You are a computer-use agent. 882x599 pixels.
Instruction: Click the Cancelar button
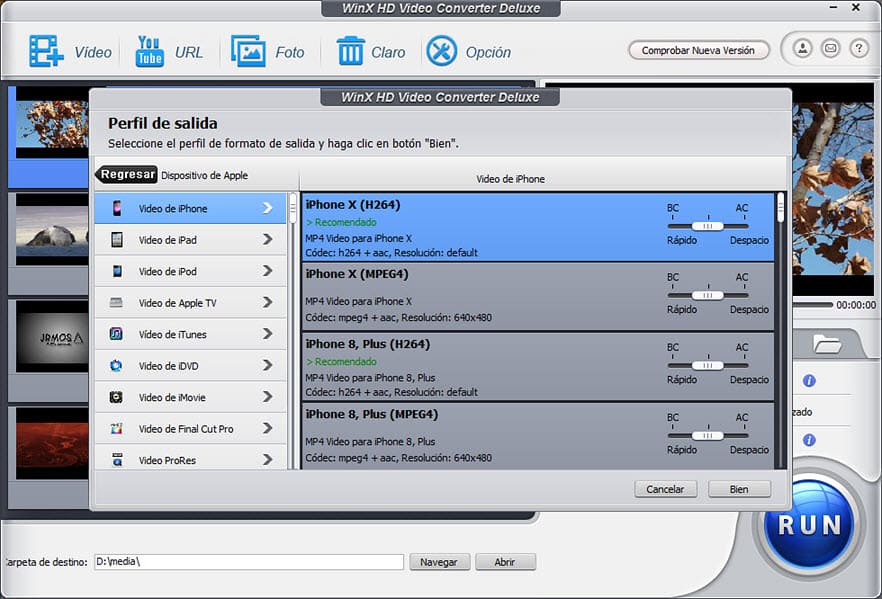pos(665,489)
